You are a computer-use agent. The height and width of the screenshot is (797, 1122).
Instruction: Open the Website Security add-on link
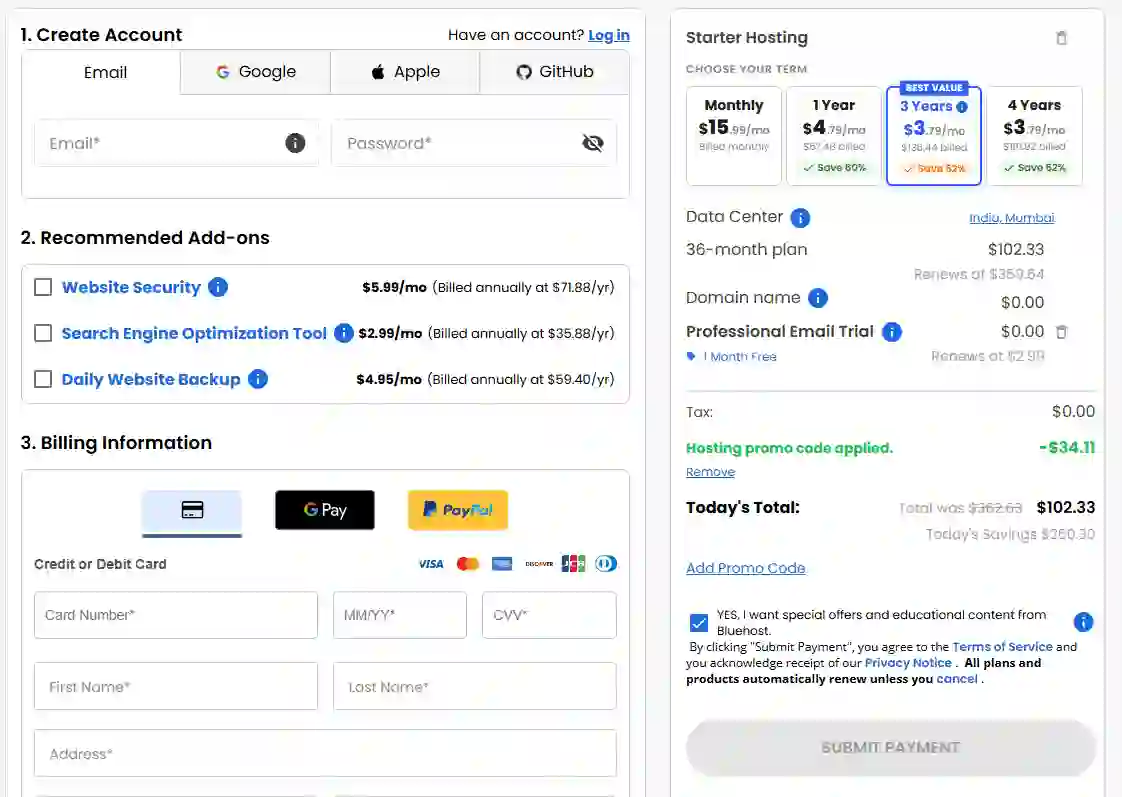pos(131,287)
